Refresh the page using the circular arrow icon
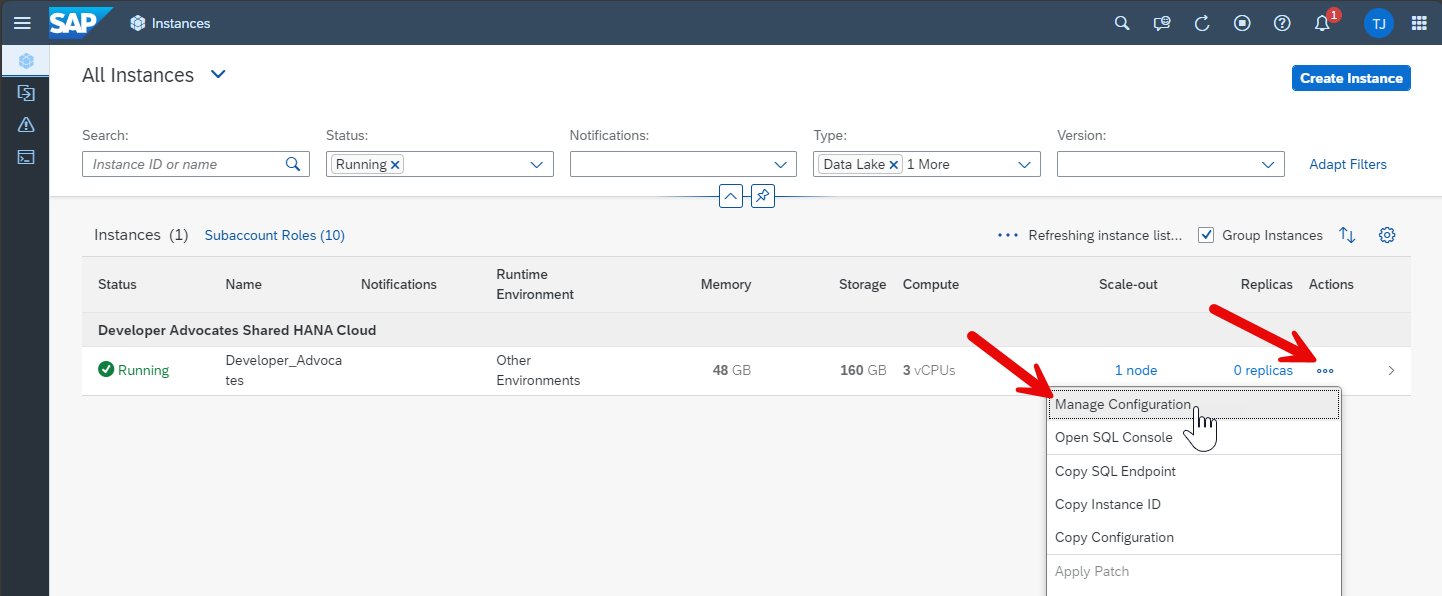 pos(1201,22)
